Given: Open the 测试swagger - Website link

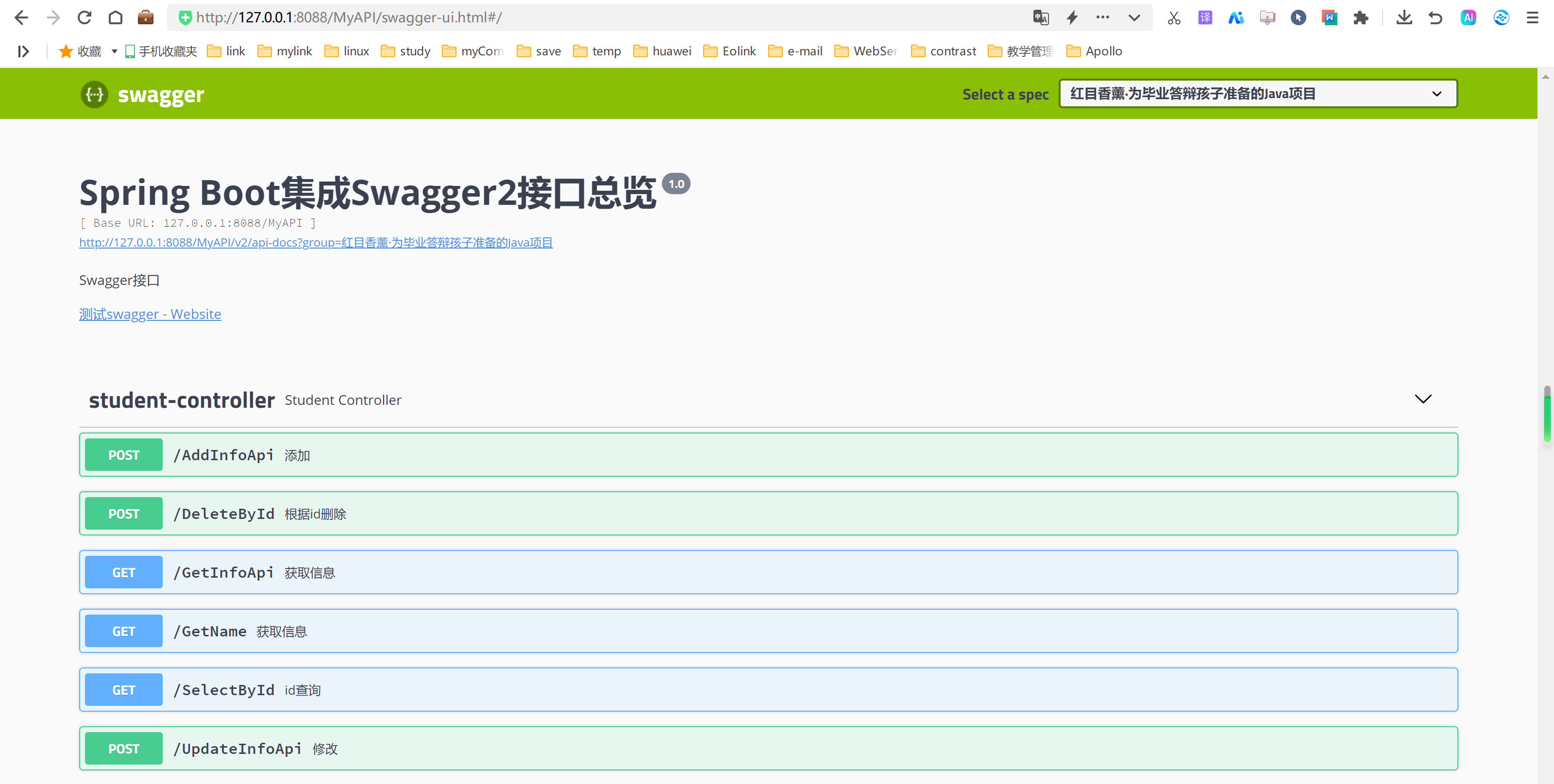Looking at the screenshot, I should click(150, 314).
